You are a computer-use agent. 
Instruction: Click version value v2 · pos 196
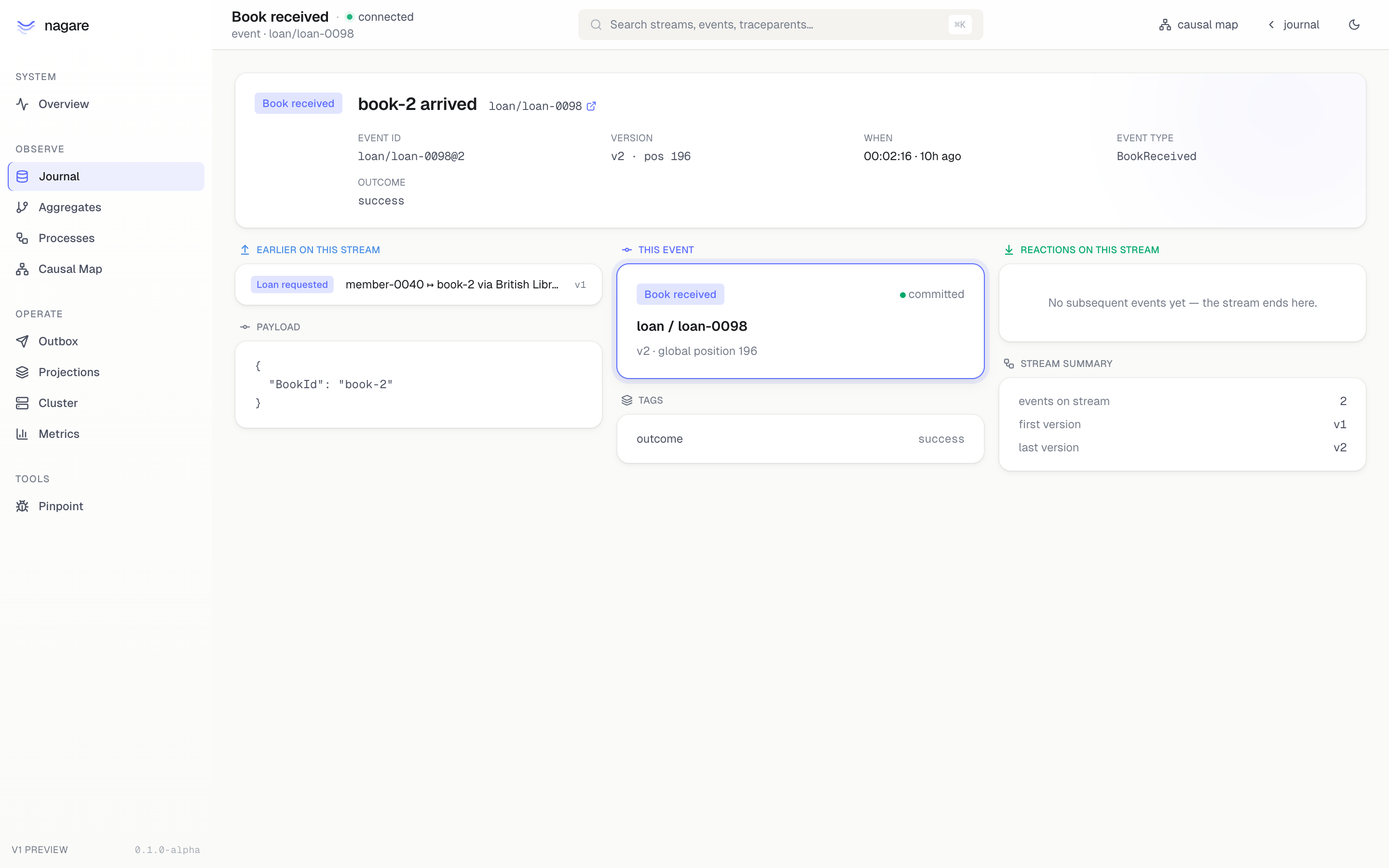click(x=650, y=156)
